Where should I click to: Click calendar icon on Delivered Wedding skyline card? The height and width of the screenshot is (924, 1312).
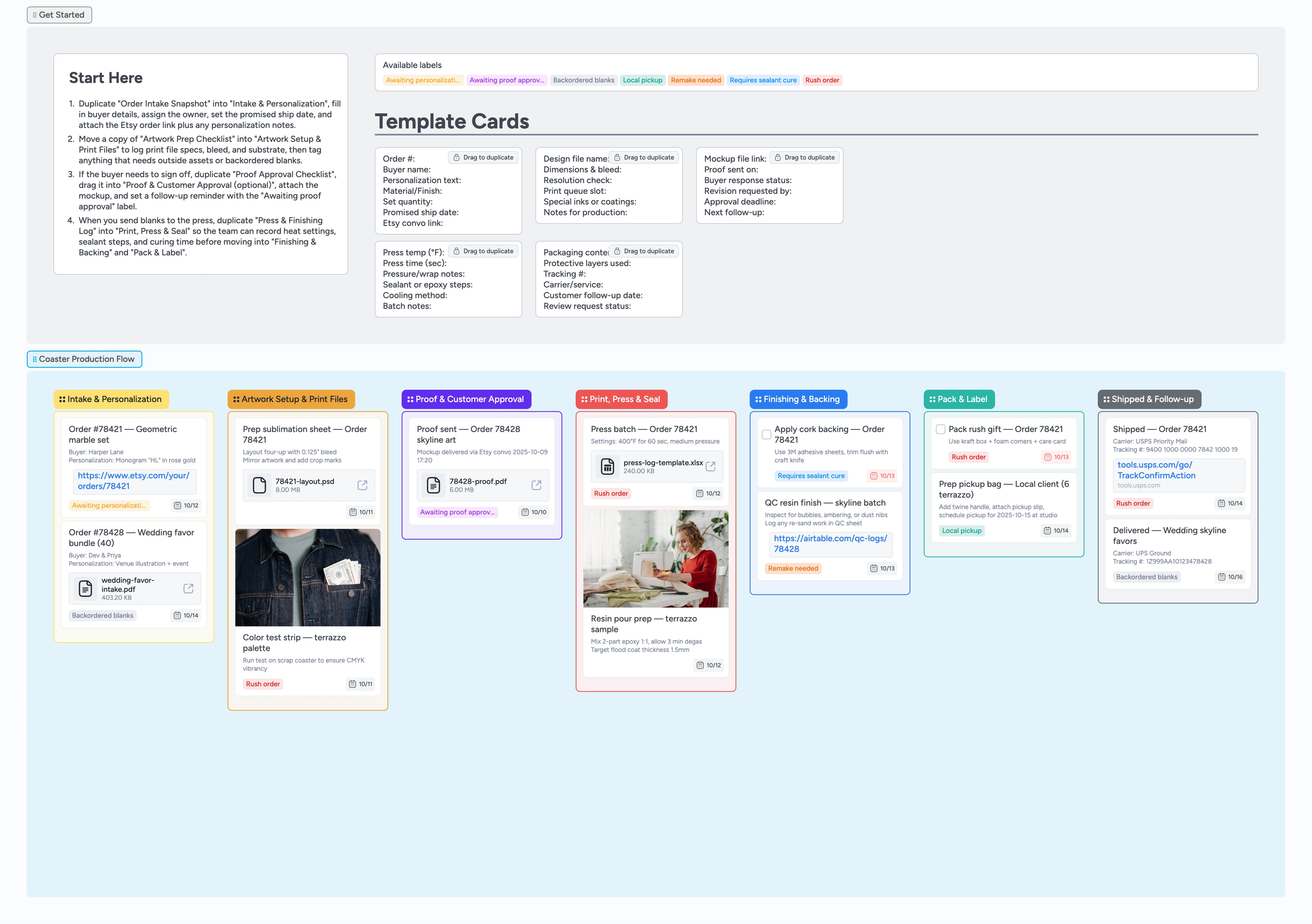point(1221,577)
